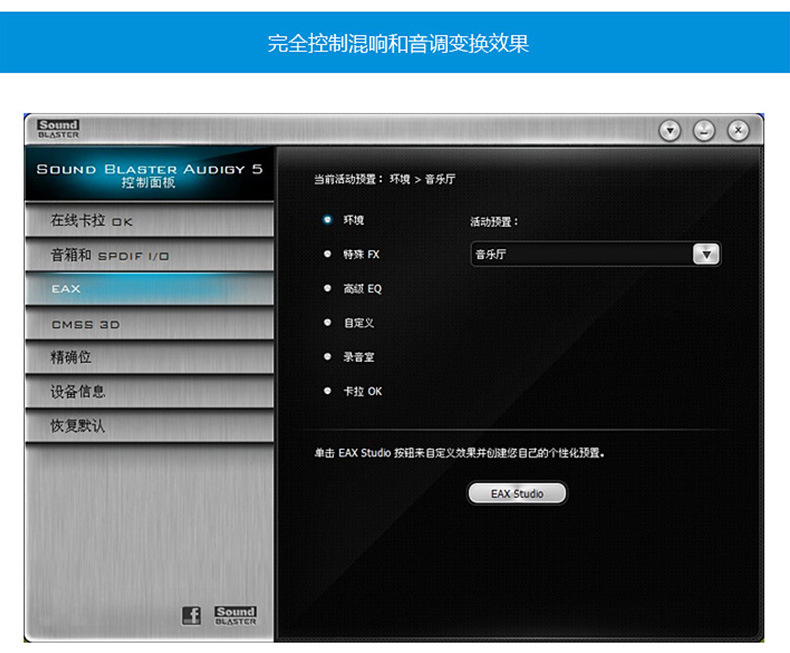Click the 完全控制混响和音调变换效果 banner heading

(x=398, y=43)
